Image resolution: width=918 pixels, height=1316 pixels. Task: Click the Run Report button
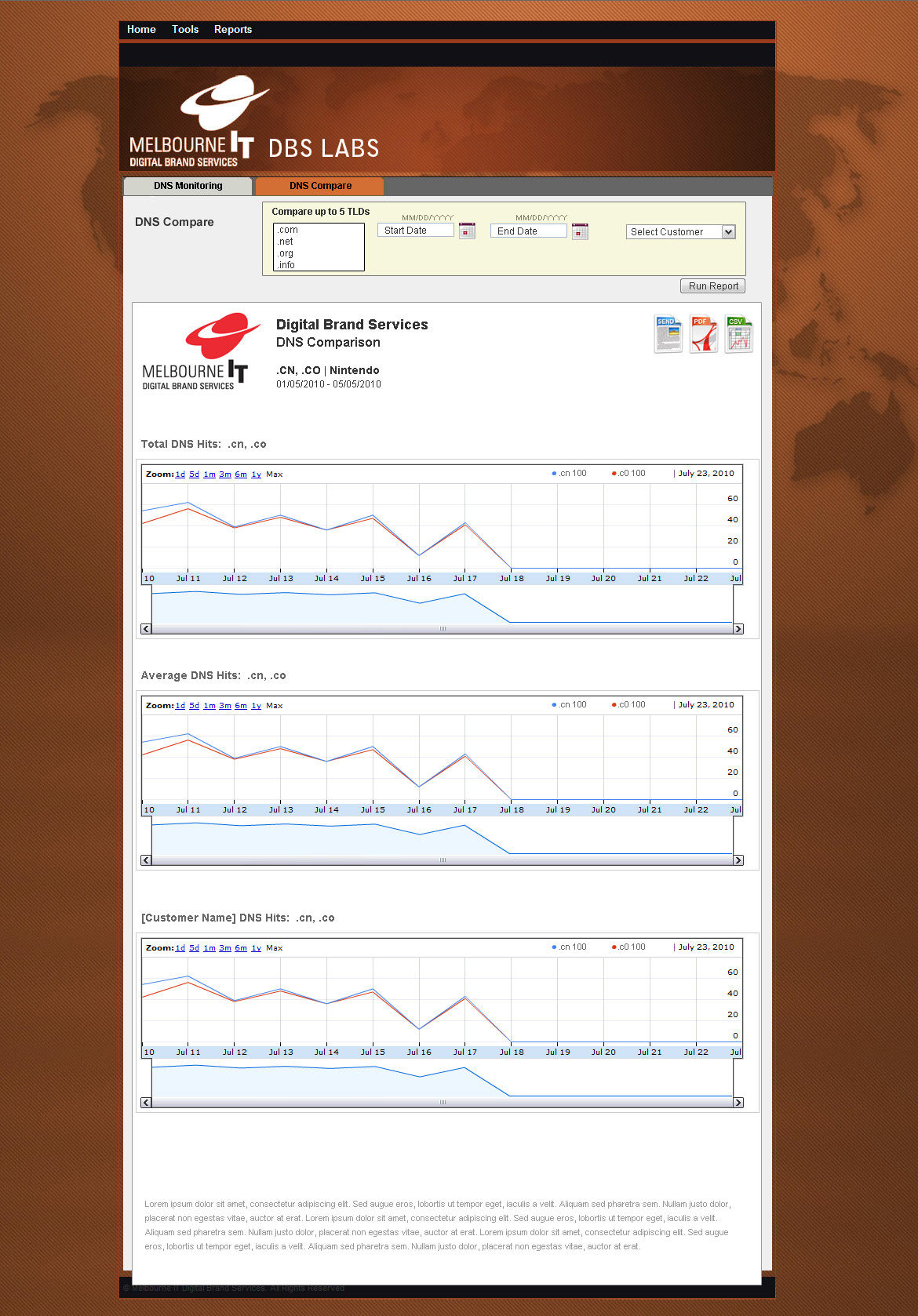[712, 286]
